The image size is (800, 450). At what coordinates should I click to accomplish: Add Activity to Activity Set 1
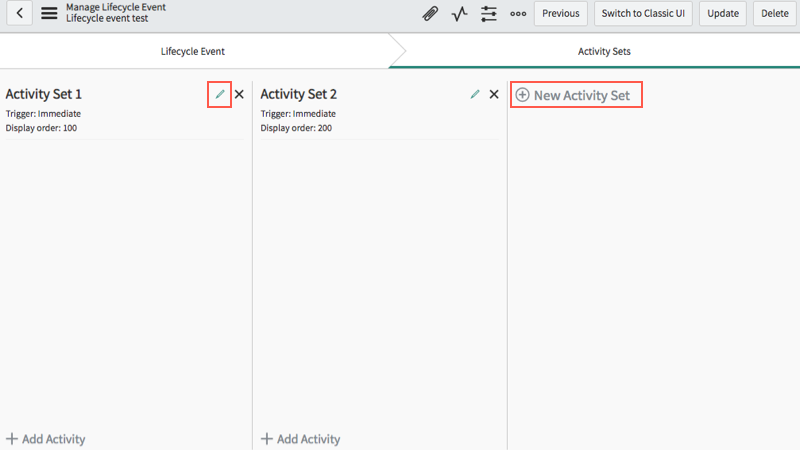[45, 439]
